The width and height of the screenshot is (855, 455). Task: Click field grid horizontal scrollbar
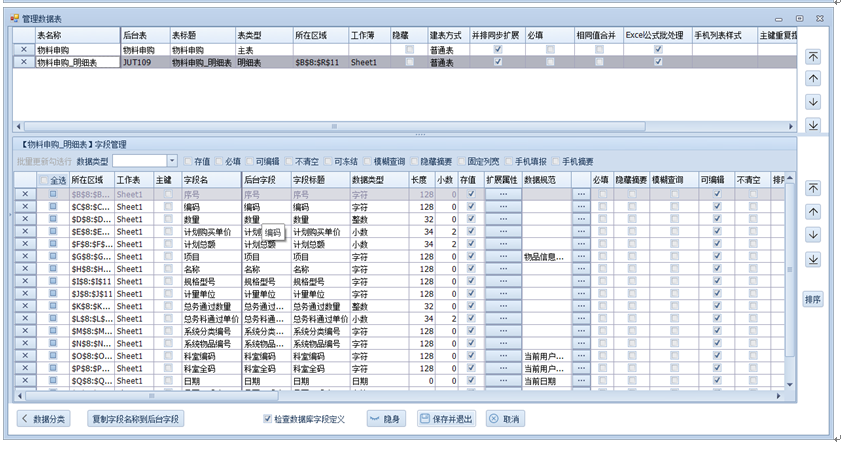[x=152, y=396]
